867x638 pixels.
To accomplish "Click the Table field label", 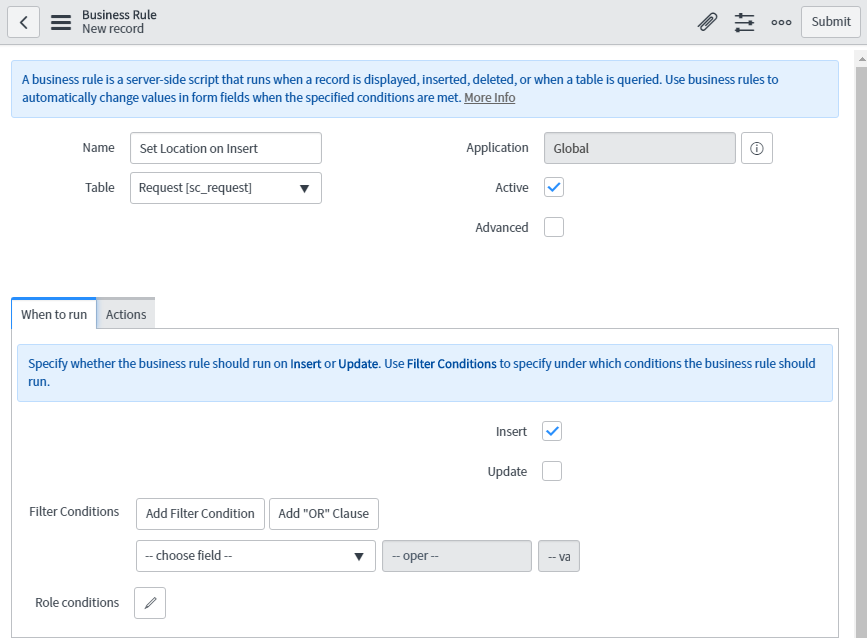I will tap(100, 187).
